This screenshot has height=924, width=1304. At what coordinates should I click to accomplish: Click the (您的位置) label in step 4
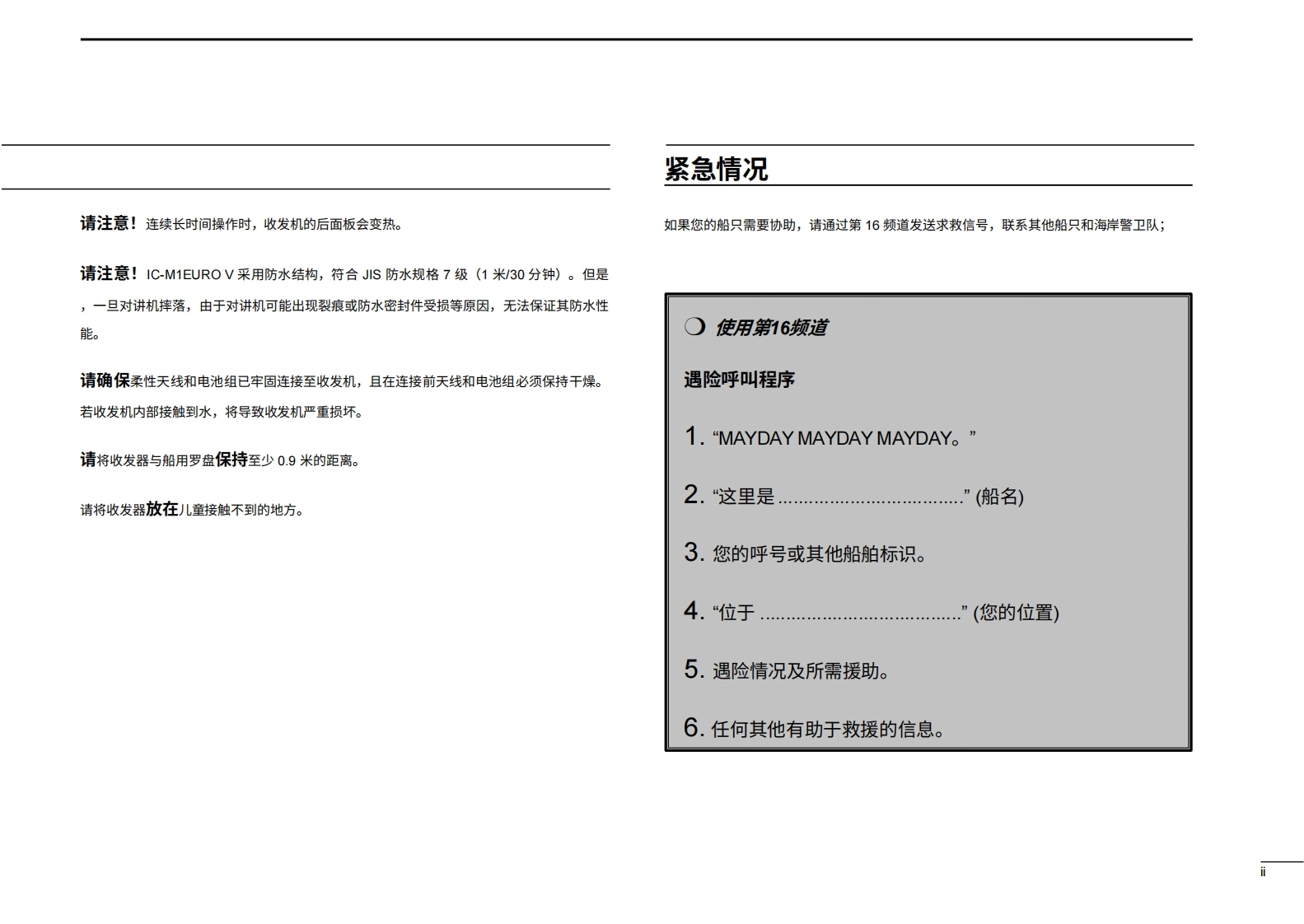(x=1016, y=613)
